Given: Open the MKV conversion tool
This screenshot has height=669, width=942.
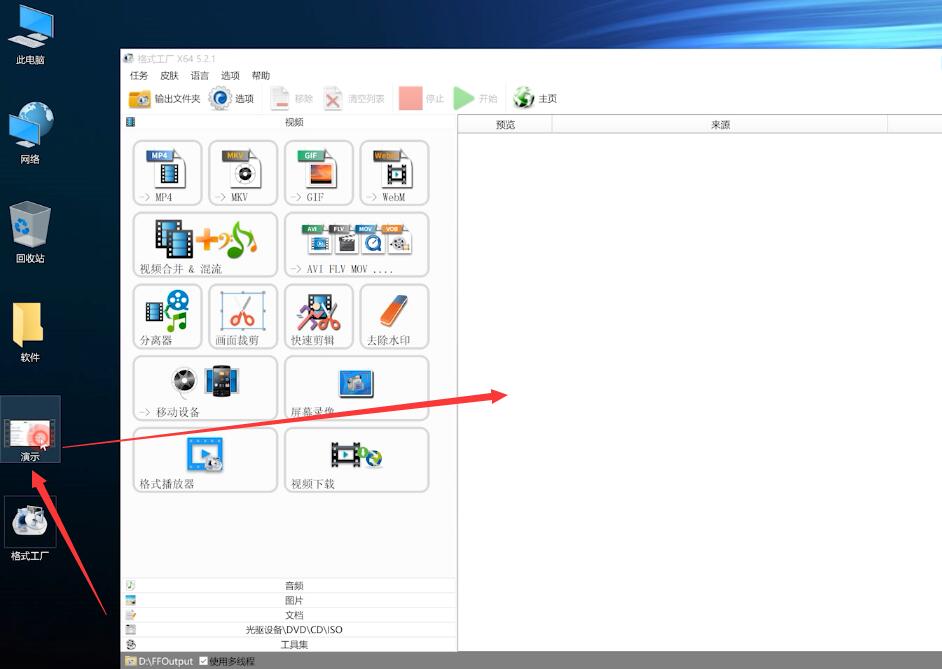Looking at the screenshot, I should click(x=243, y=173).
